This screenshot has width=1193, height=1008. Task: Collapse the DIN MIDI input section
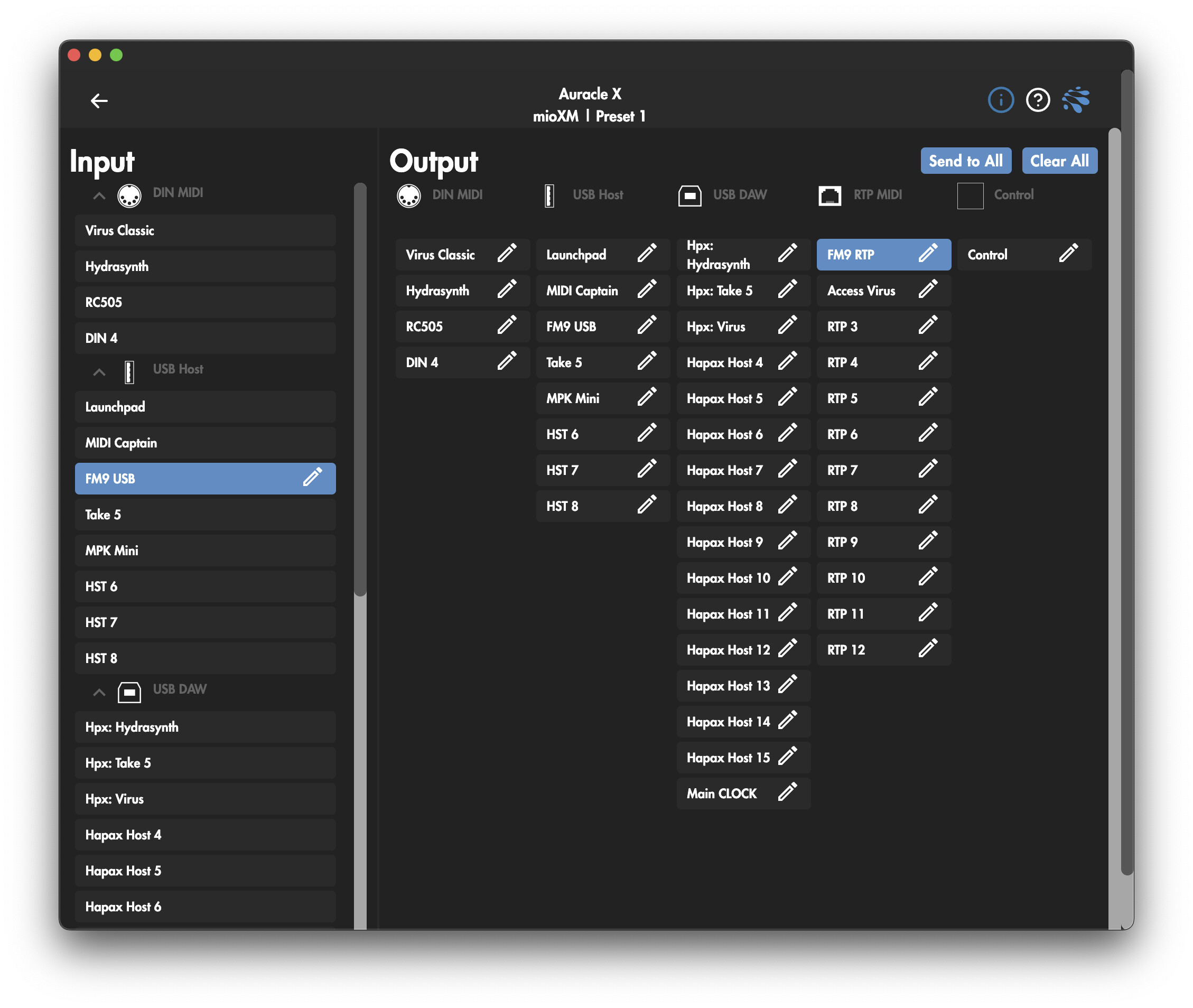point(99,195)
